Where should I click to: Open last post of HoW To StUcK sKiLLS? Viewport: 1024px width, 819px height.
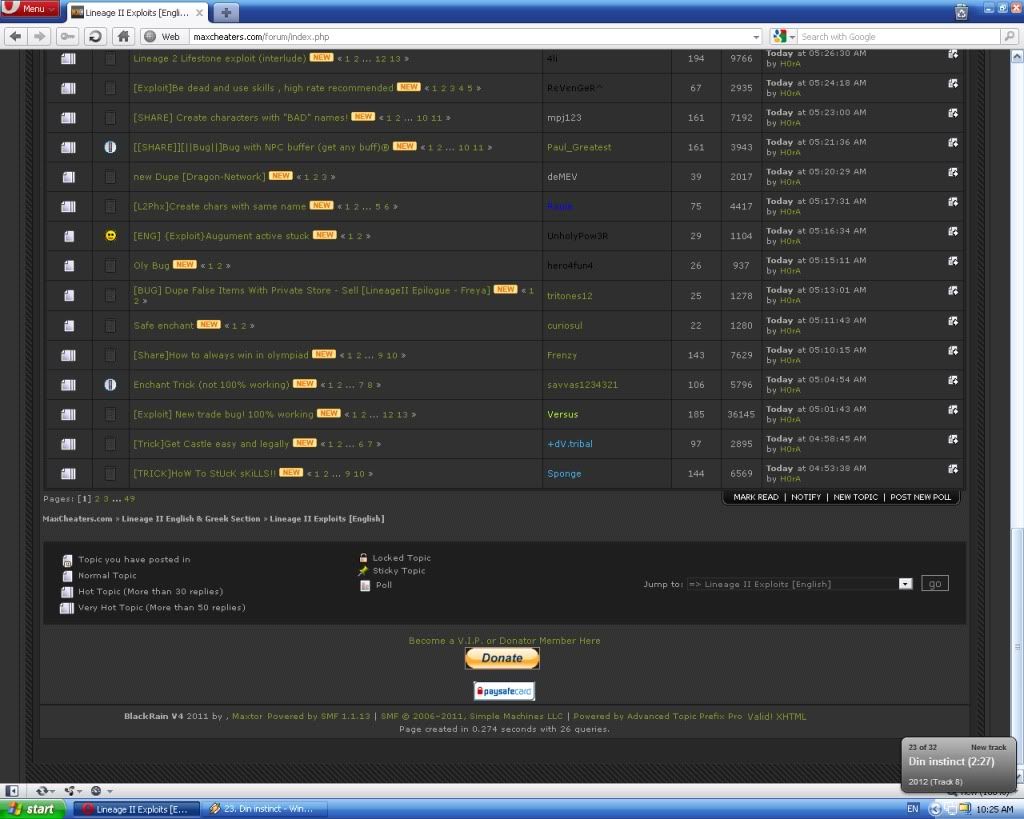(x=953, y=469)
